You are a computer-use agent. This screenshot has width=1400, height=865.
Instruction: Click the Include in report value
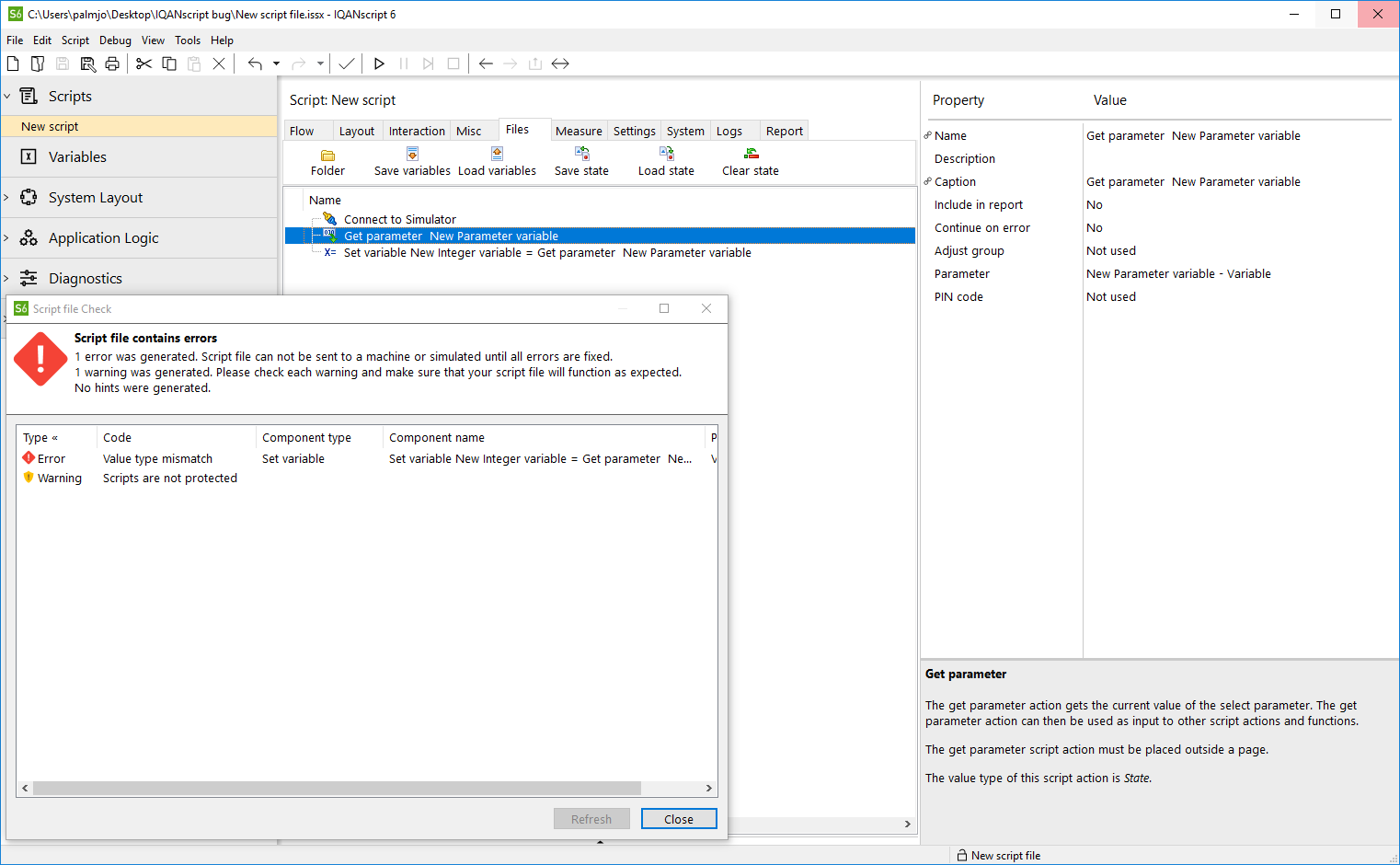tap(1237, 204)
